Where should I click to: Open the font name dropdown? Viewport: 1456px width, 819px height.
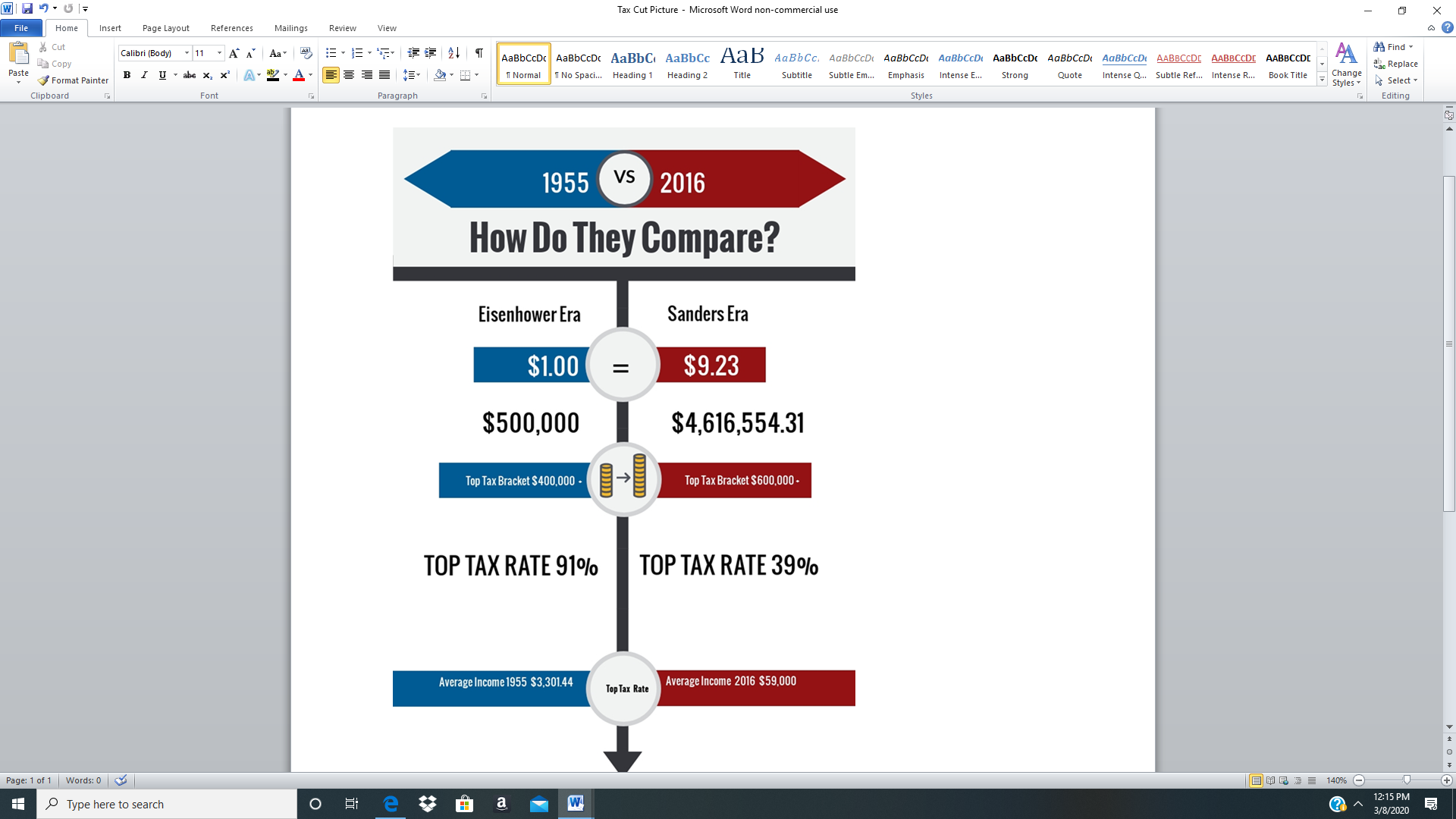[x=187, y=53]
